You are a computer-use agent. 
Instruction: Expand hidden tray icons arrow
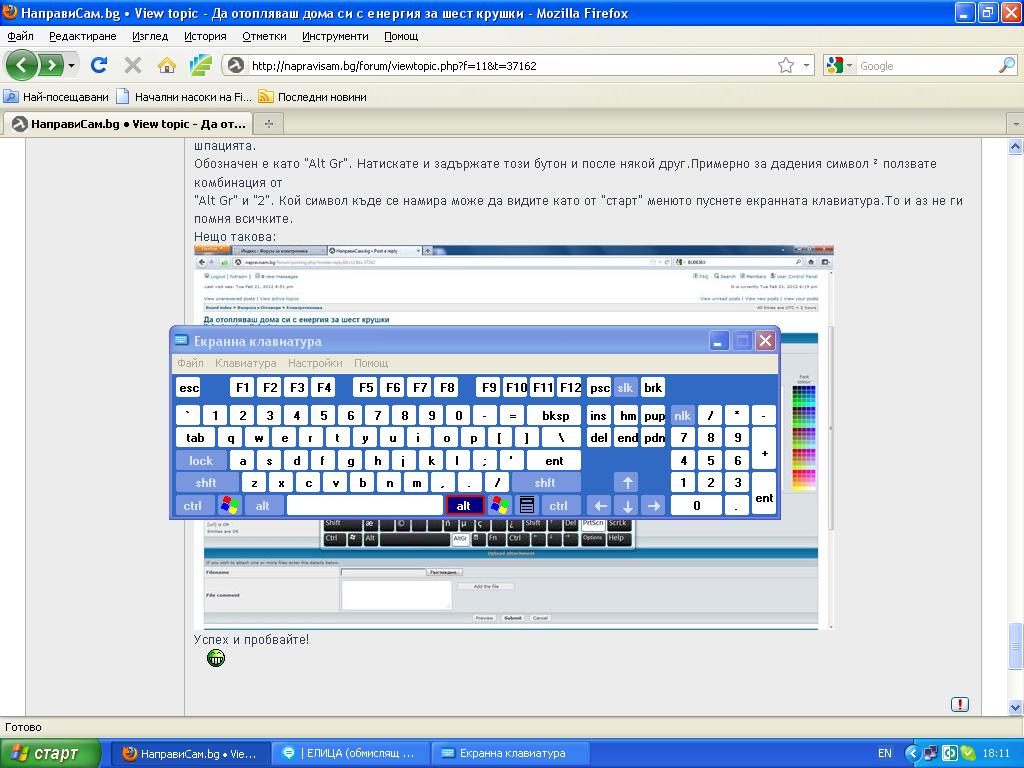pyautogui.click(x=912, y=753)
